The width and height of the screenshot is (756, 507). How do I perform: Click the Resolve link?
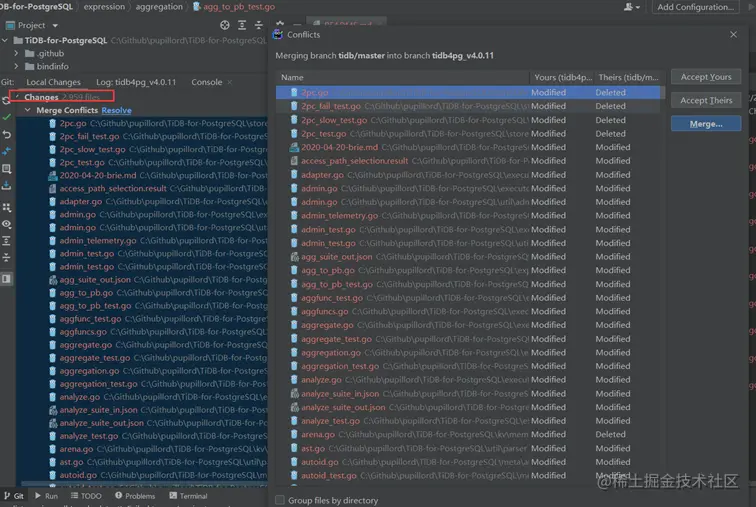click(117, 110)
